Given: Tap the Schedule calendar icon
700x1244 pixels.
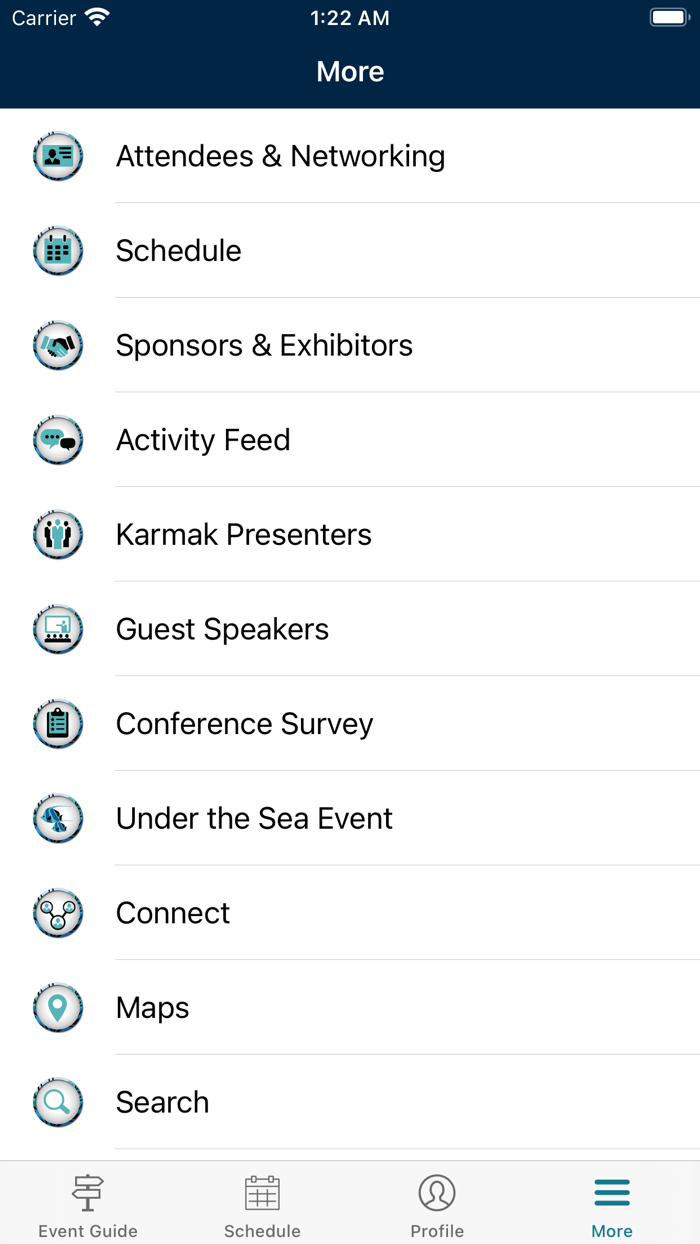Looking at the screenshot, I should 57,250.
